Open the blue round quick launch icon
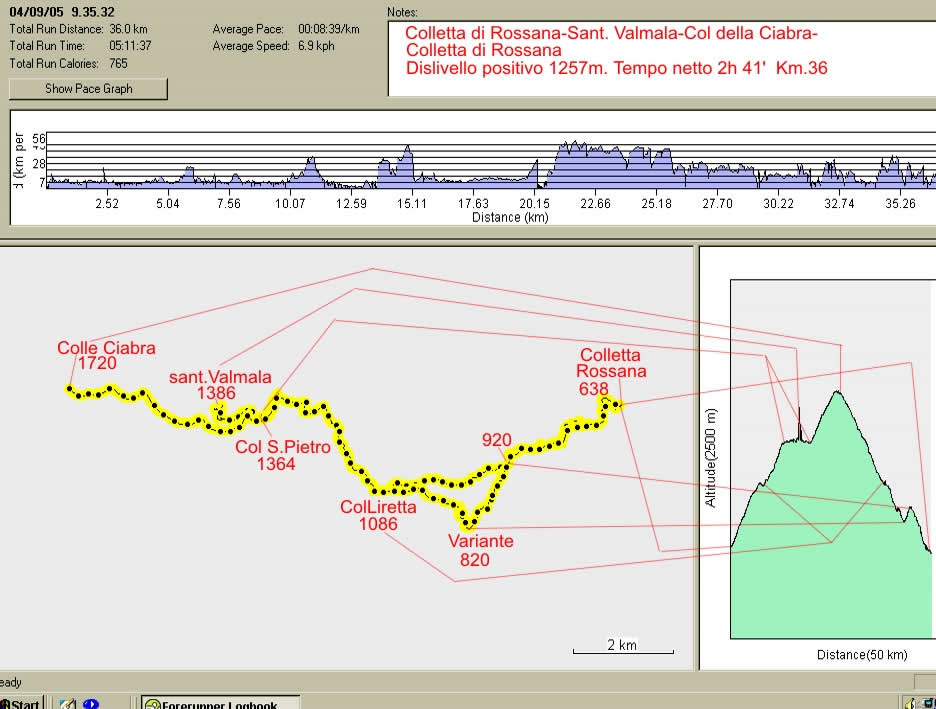936x709 pixels. click(x=91, y=703)
